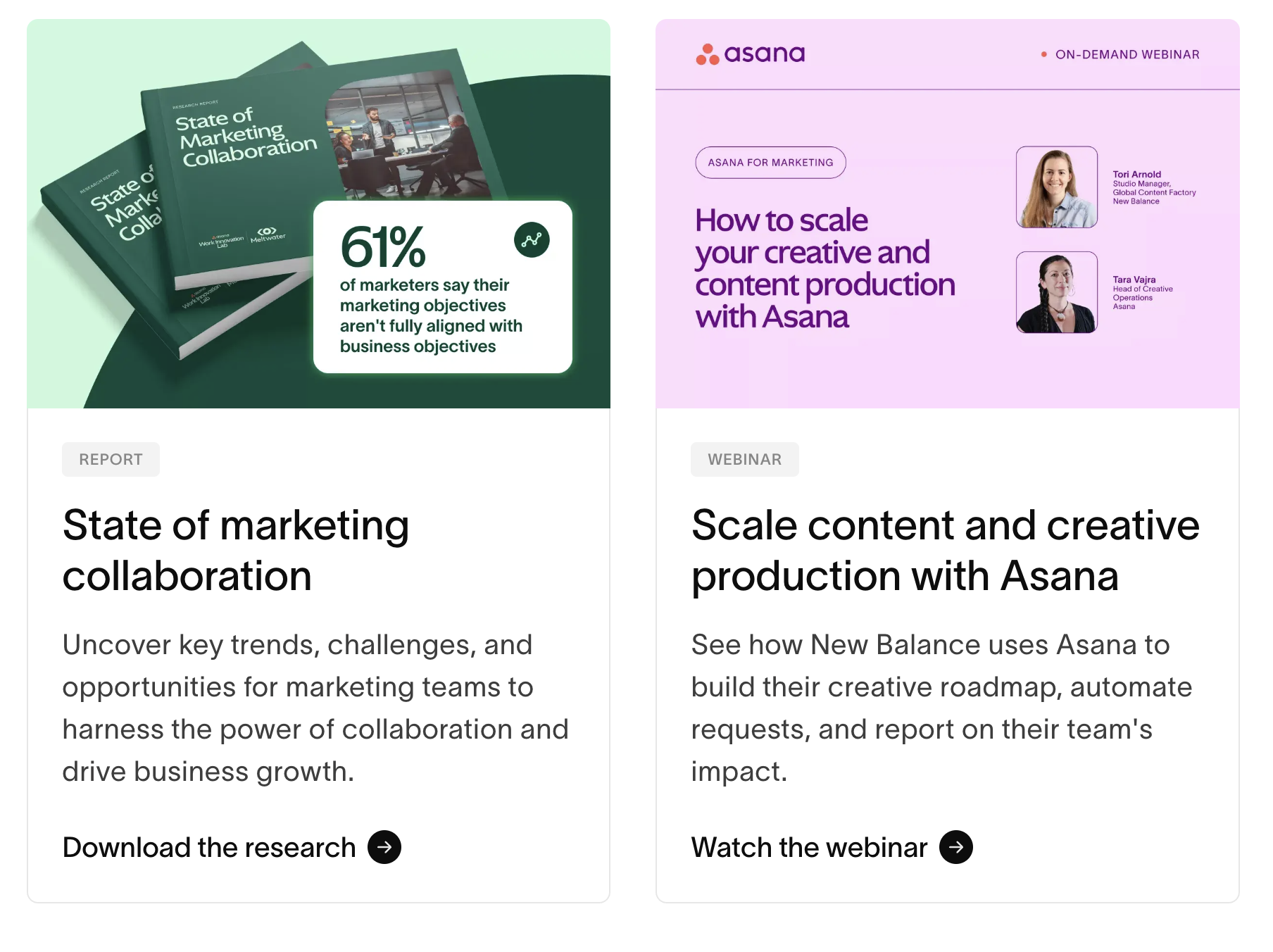Open Scale content and creative production heading
The image size is (1273, 952).
tap(945, 551)
